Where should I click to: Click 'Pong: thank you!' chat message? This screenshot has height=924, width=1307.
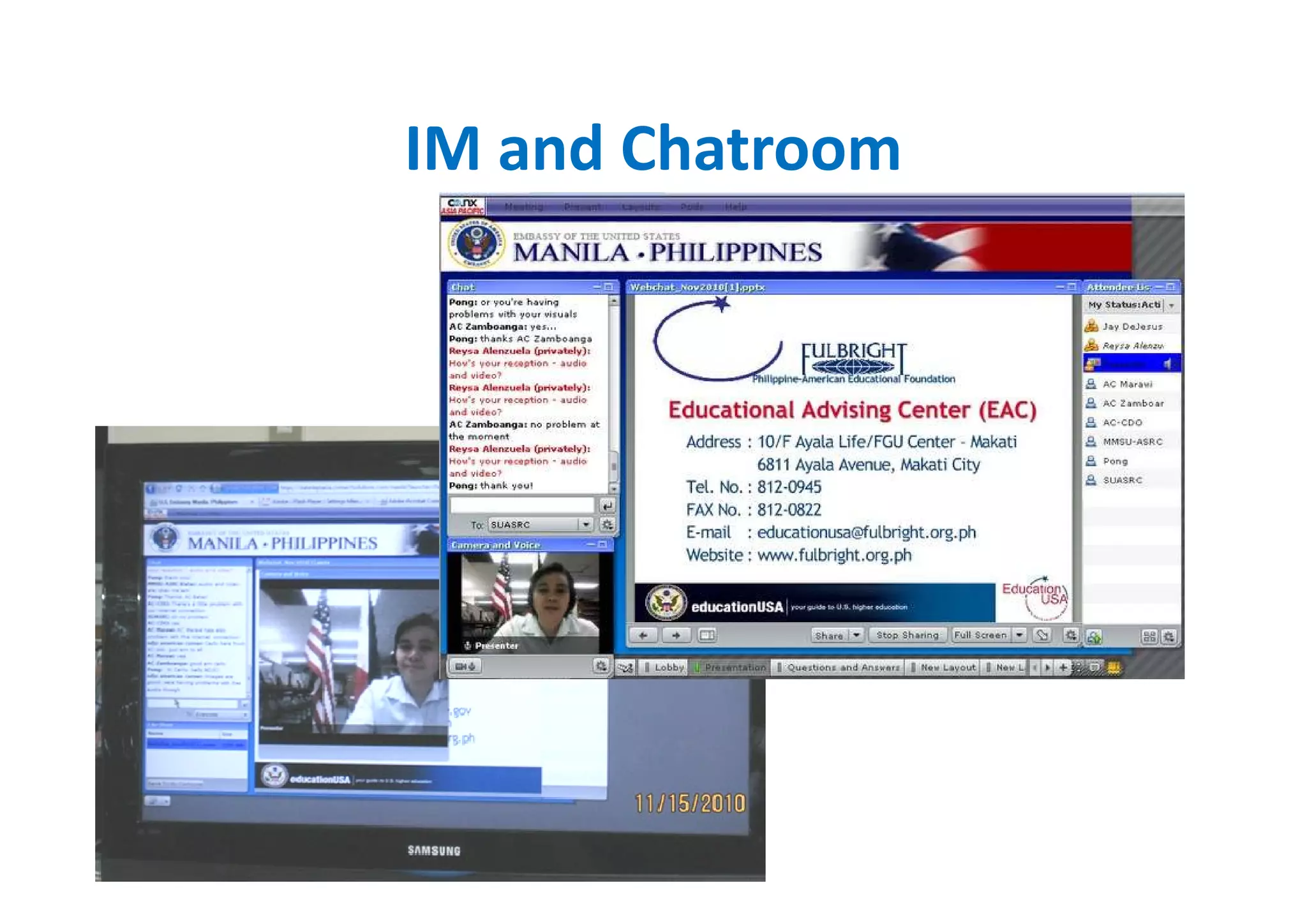[x=491, y=486]
